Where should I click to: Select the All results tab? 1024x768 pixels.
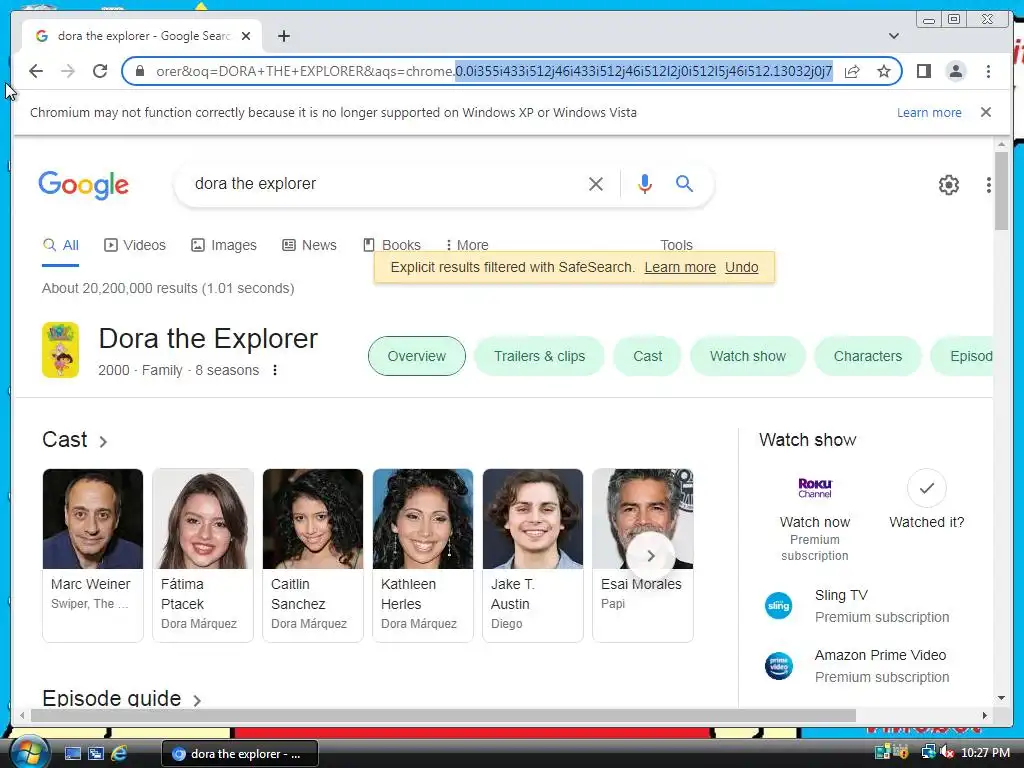coord(61,246)
